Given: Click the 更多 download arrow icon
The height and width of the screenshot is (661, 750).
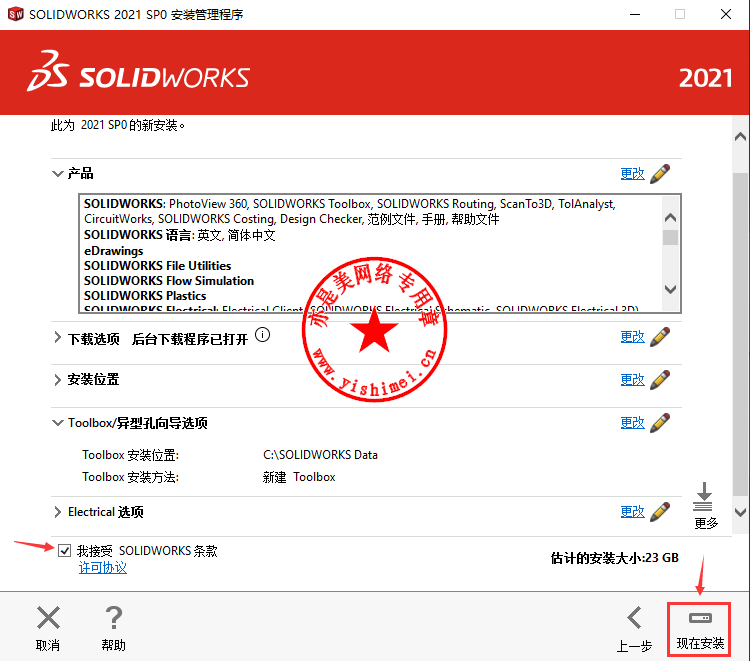Looking at the screenshot, I should 703,497.
